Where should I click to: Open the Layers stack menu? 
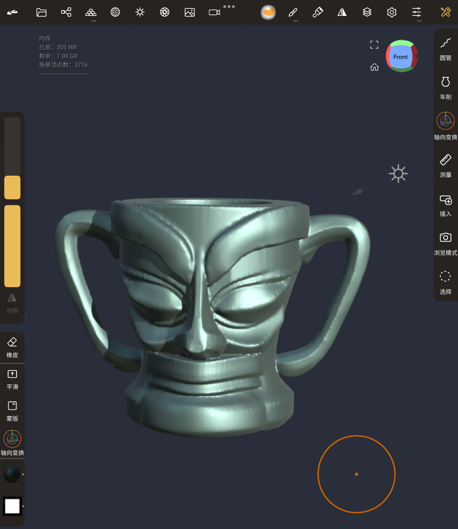(x=367, y=12)
